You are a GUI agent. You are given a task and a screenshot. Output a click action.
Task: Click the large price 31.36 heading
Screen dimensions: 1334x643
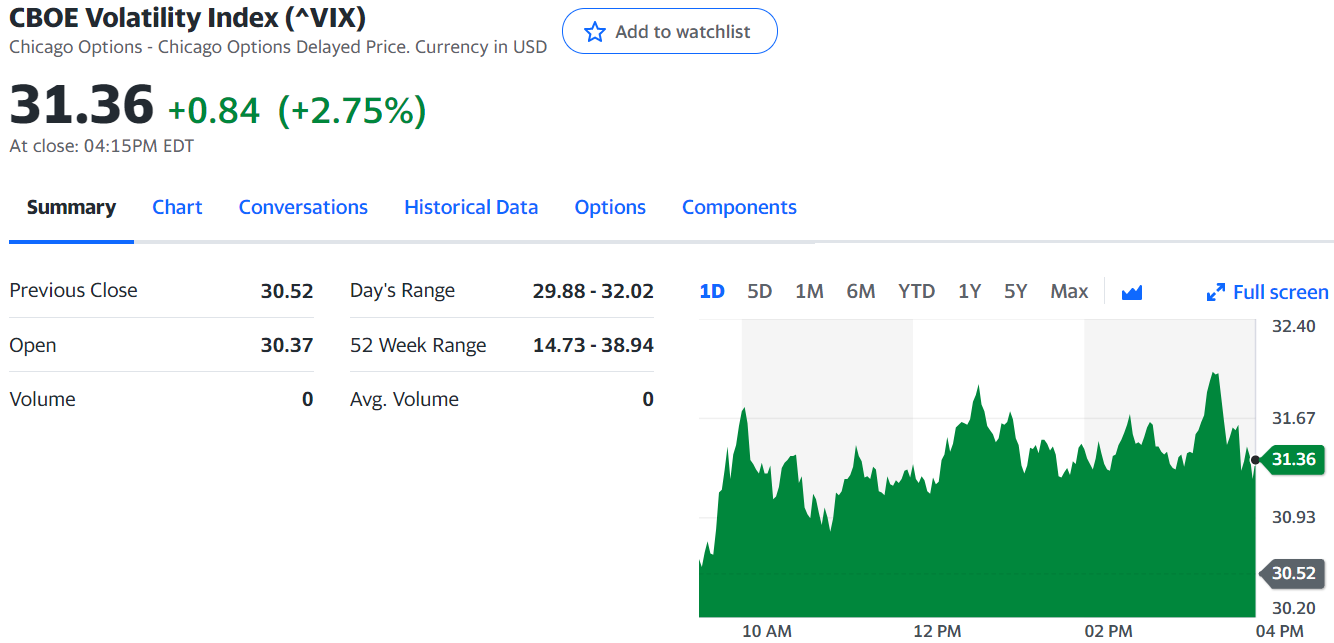(82, 104)
